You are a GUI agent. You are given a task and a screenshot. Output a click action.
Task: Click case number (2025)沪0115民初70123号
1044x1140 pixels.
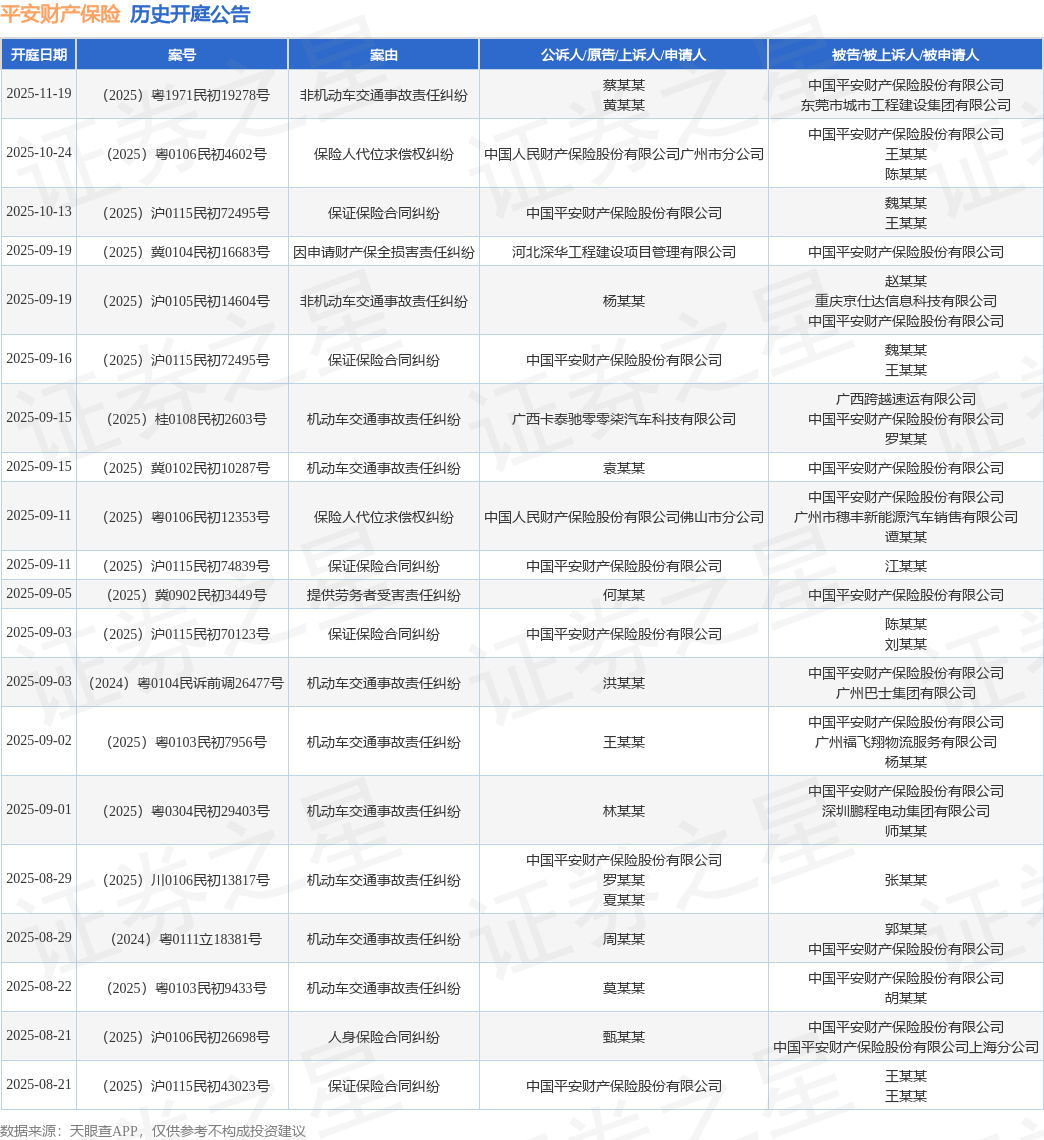[185, 635]
